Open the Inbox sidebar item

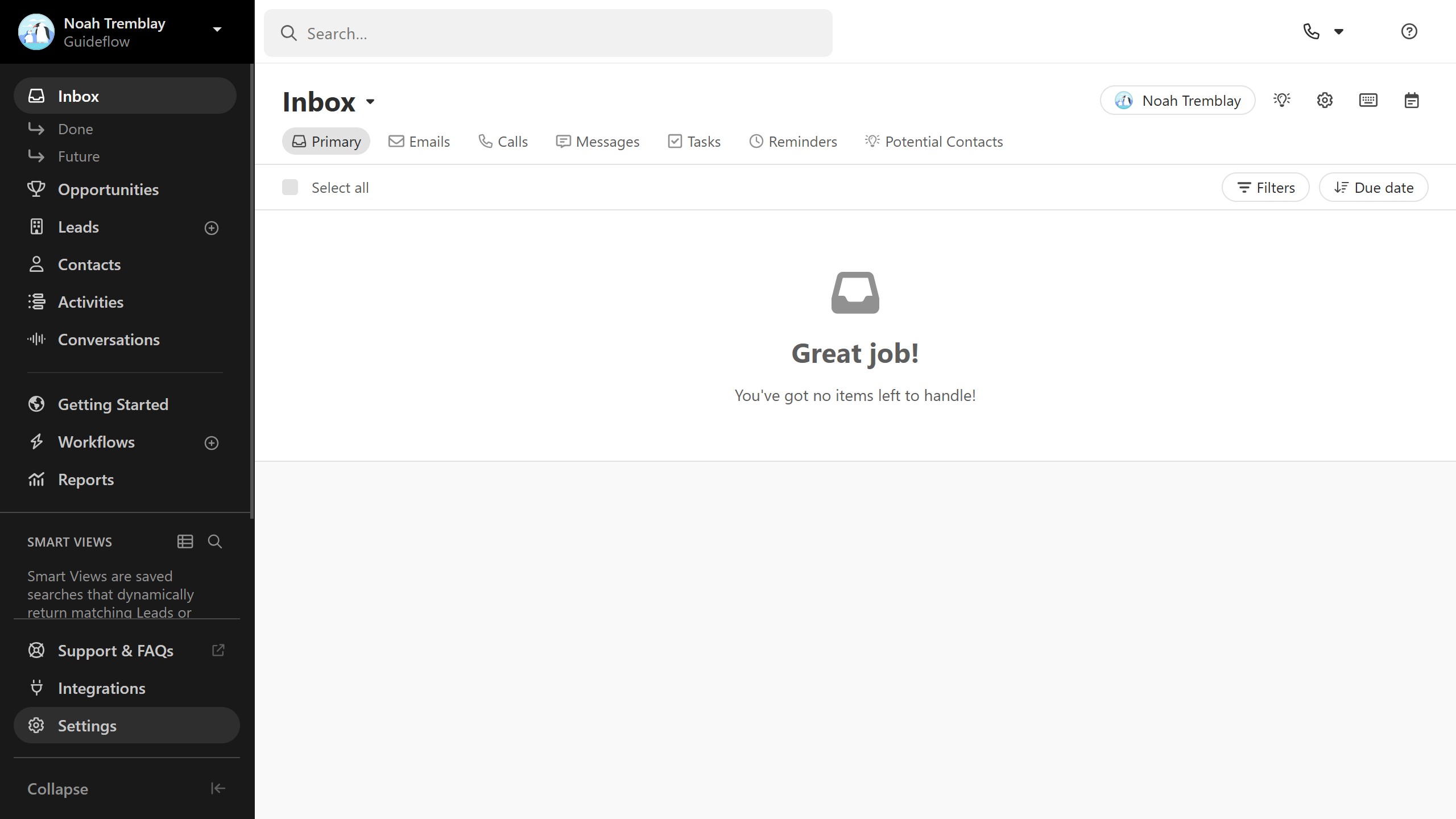125,96
